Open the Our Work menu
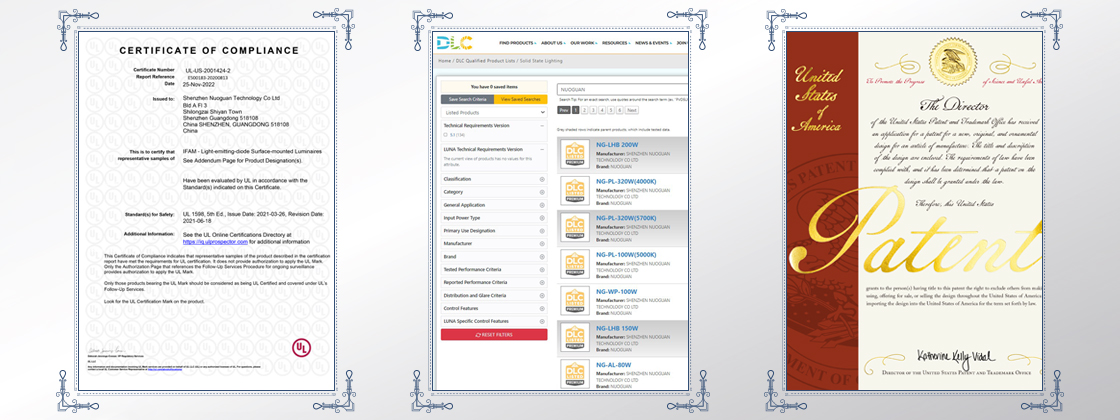Screen dimensions: 1120x420 click(584, 43)
